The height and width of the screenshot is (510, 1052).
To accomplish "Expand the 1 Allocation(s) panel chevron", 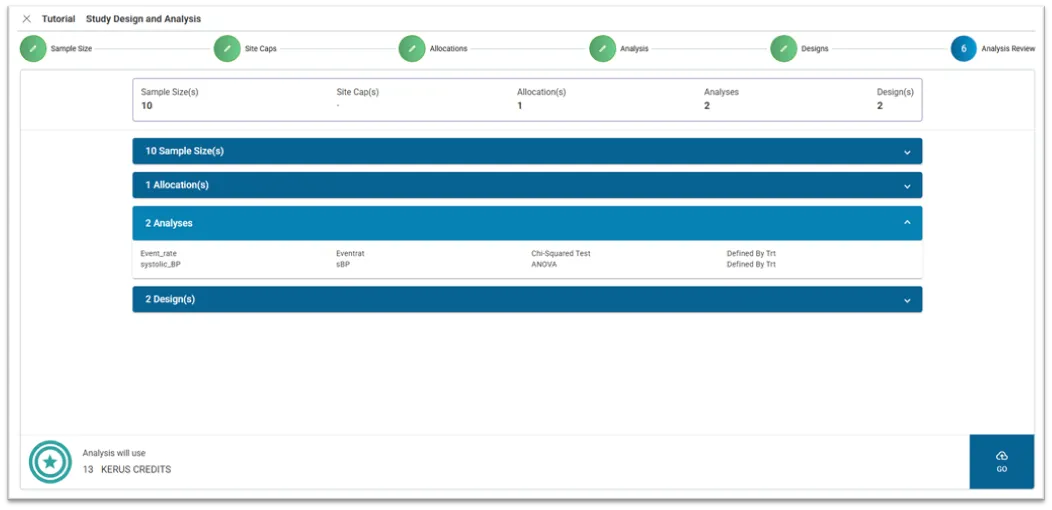I will 907,186.
